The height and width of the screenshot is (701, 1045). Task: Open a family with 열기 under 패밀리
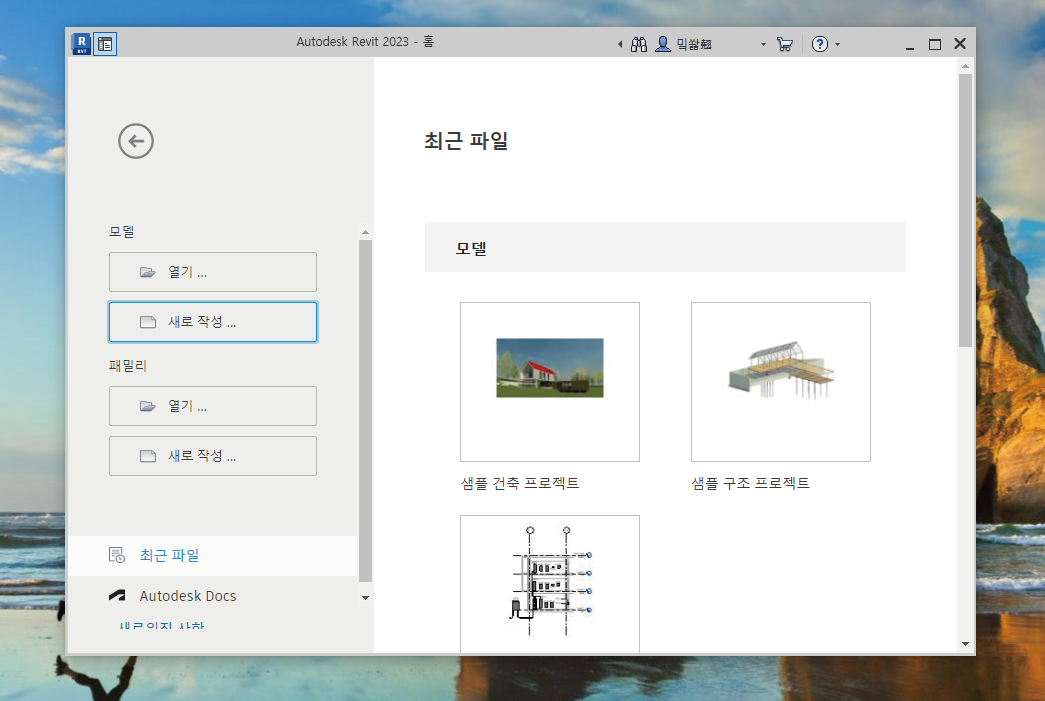pos(213,406)
